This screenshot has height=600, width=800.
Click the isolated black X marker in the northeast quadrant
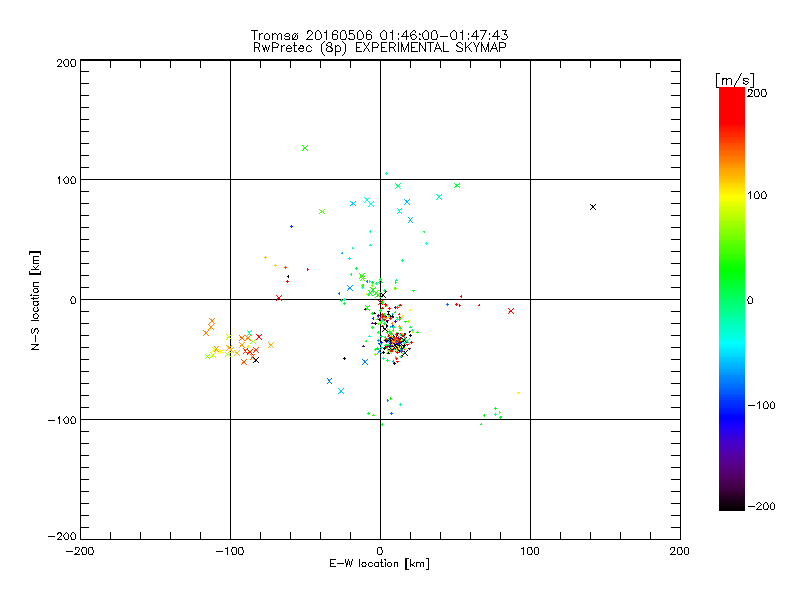(593, 207)
